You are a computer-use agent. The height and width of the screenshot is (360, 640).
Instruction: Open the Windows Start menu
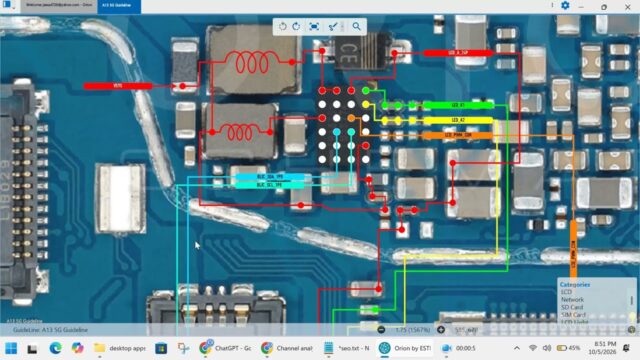pyautogui.click(x=11, y=348)
